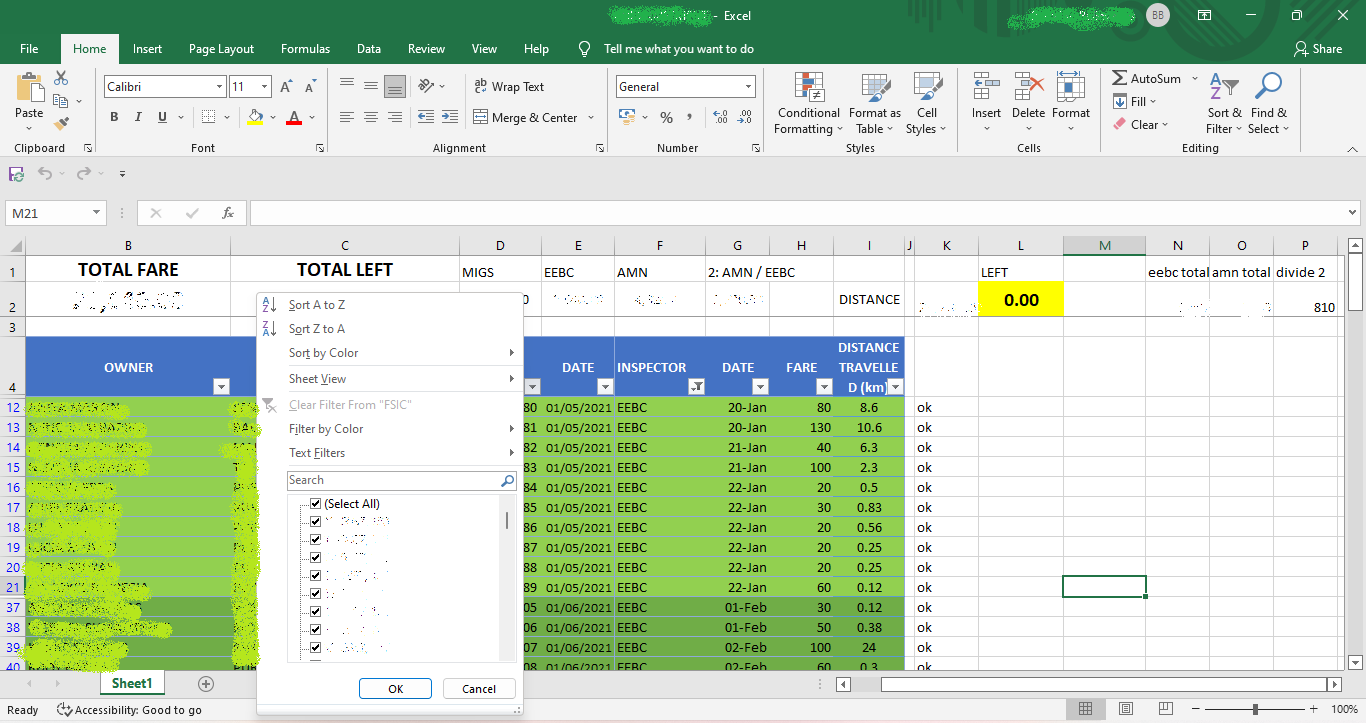Dismiss the filter menu with Cancel
Viewport: 1370px width, 723px height.
click(x=479, y=688)
